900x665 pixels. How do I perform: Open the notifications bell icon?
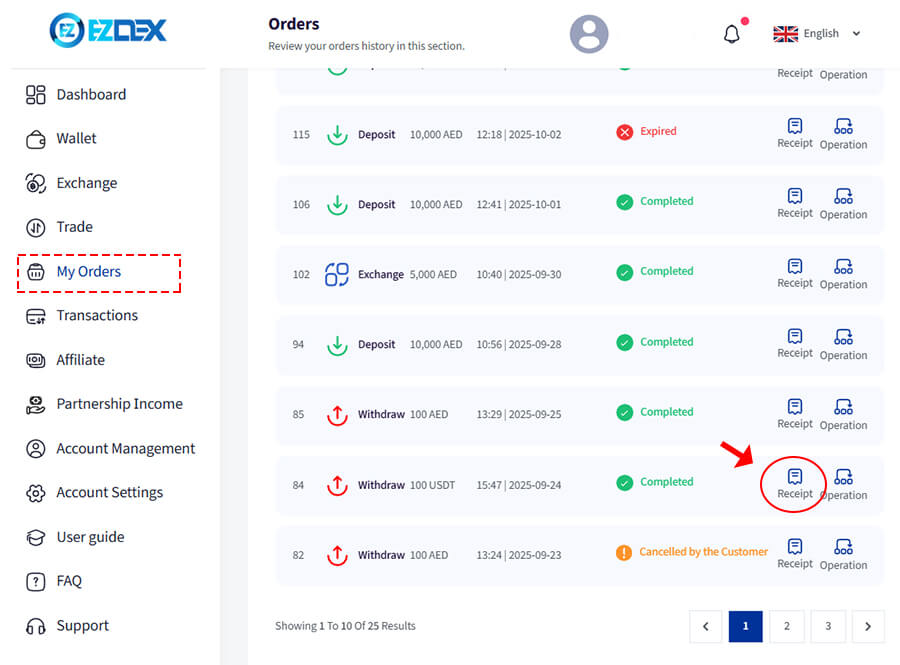point(731,34)
